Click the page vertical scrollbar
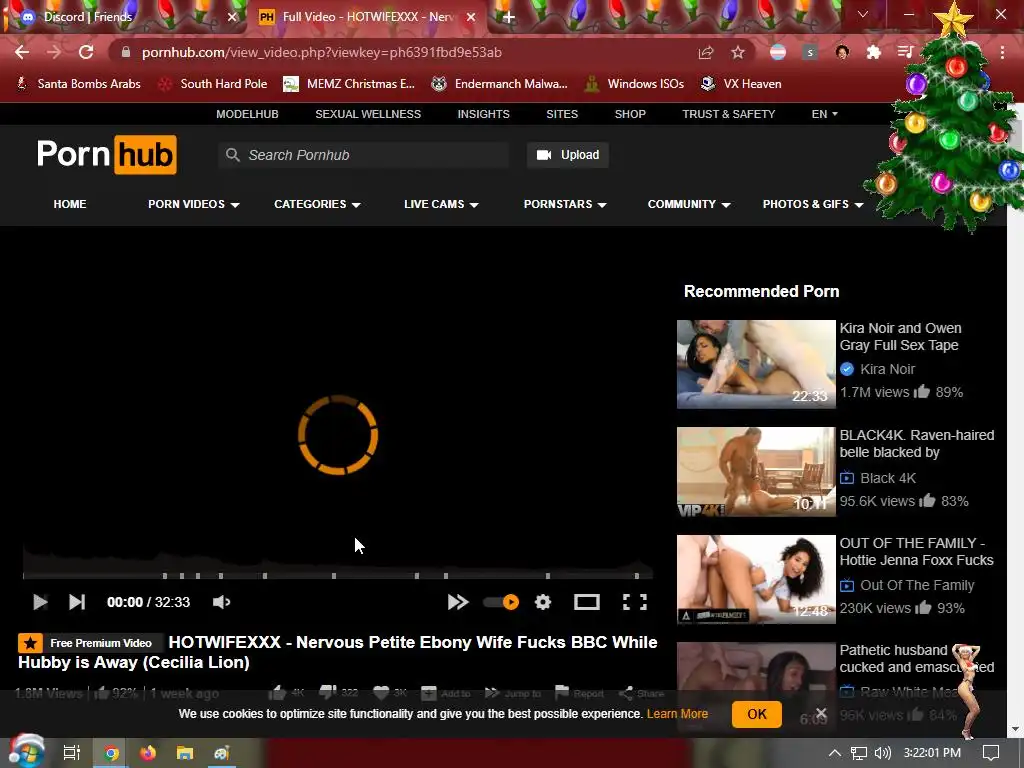 coord(1016,418)
